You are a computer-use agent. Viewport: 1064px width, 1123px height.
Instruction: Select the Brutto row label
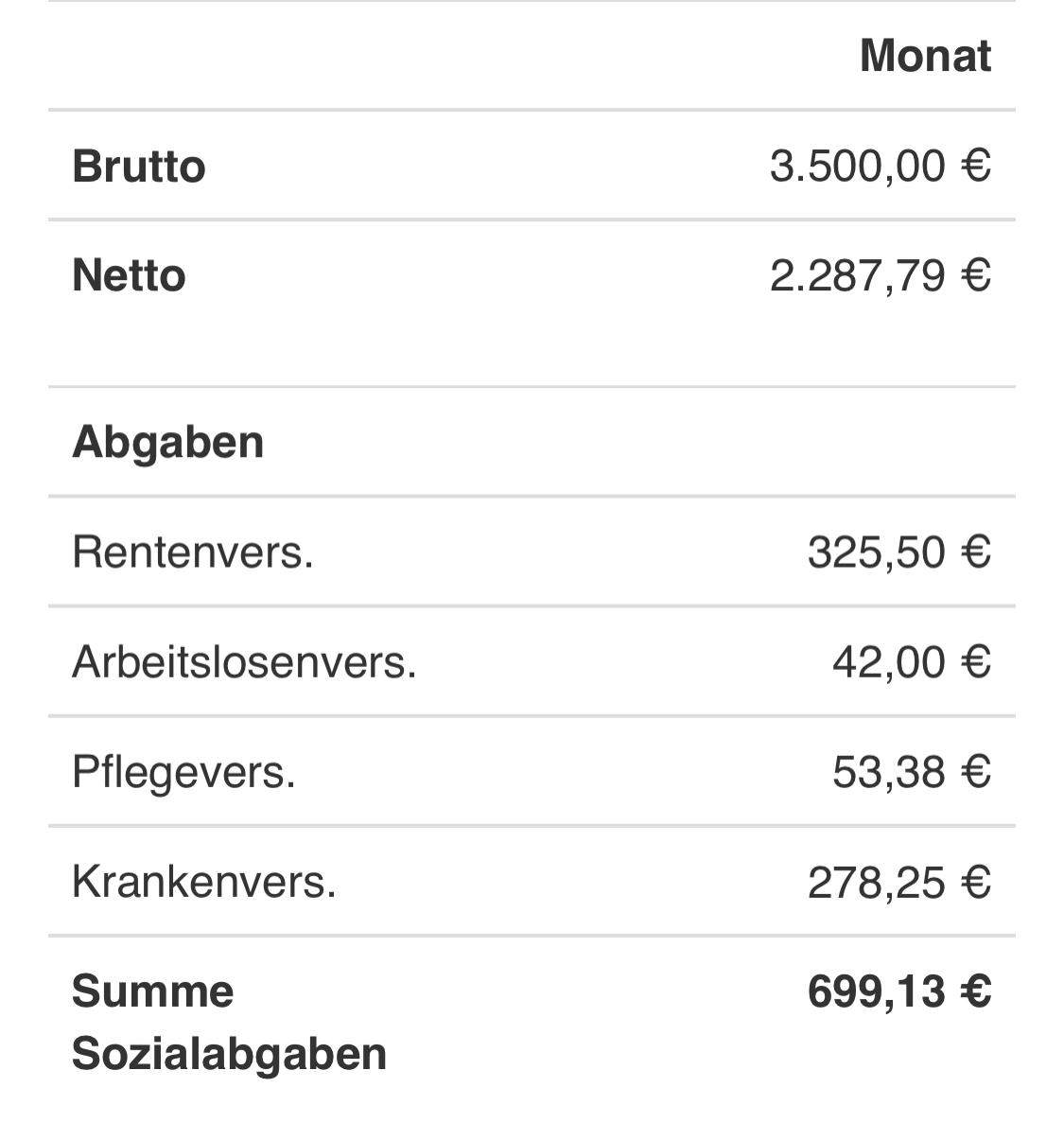(x=139, y=167)
